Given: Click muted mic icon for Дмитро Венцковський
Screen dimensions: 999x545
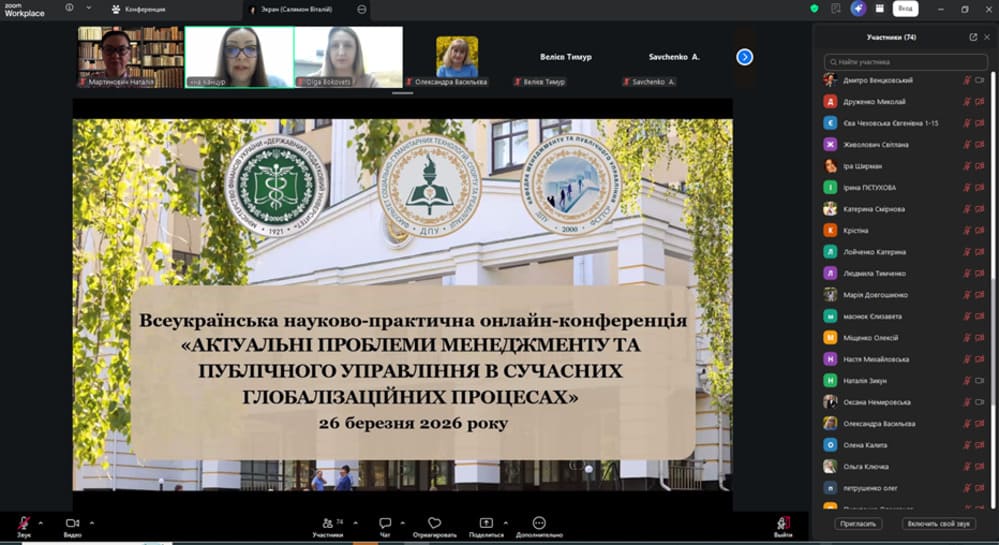Looking at the screenshot, I should [967, 80].
